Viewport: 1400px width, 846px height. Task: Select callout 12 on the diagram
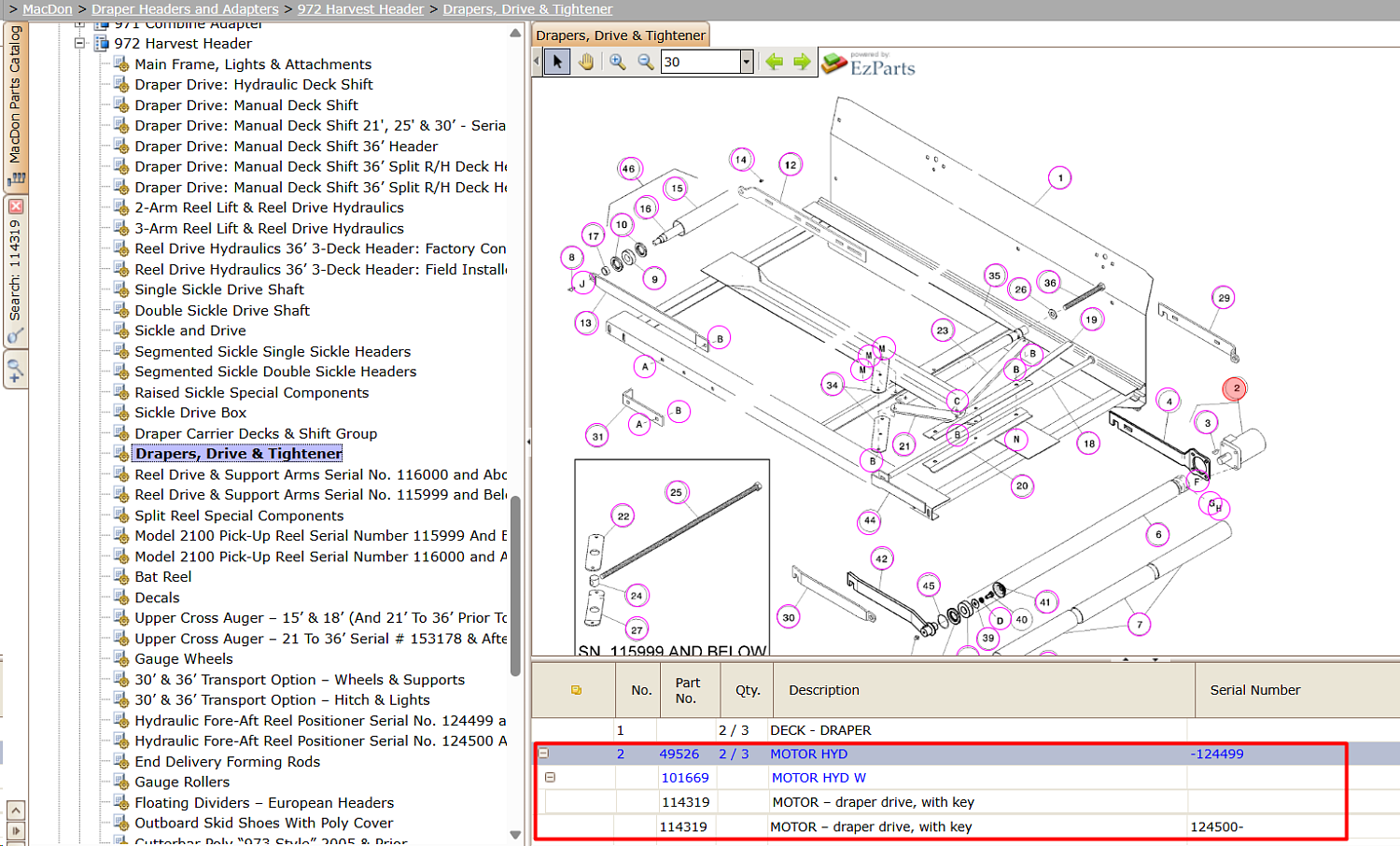point(791,165)
